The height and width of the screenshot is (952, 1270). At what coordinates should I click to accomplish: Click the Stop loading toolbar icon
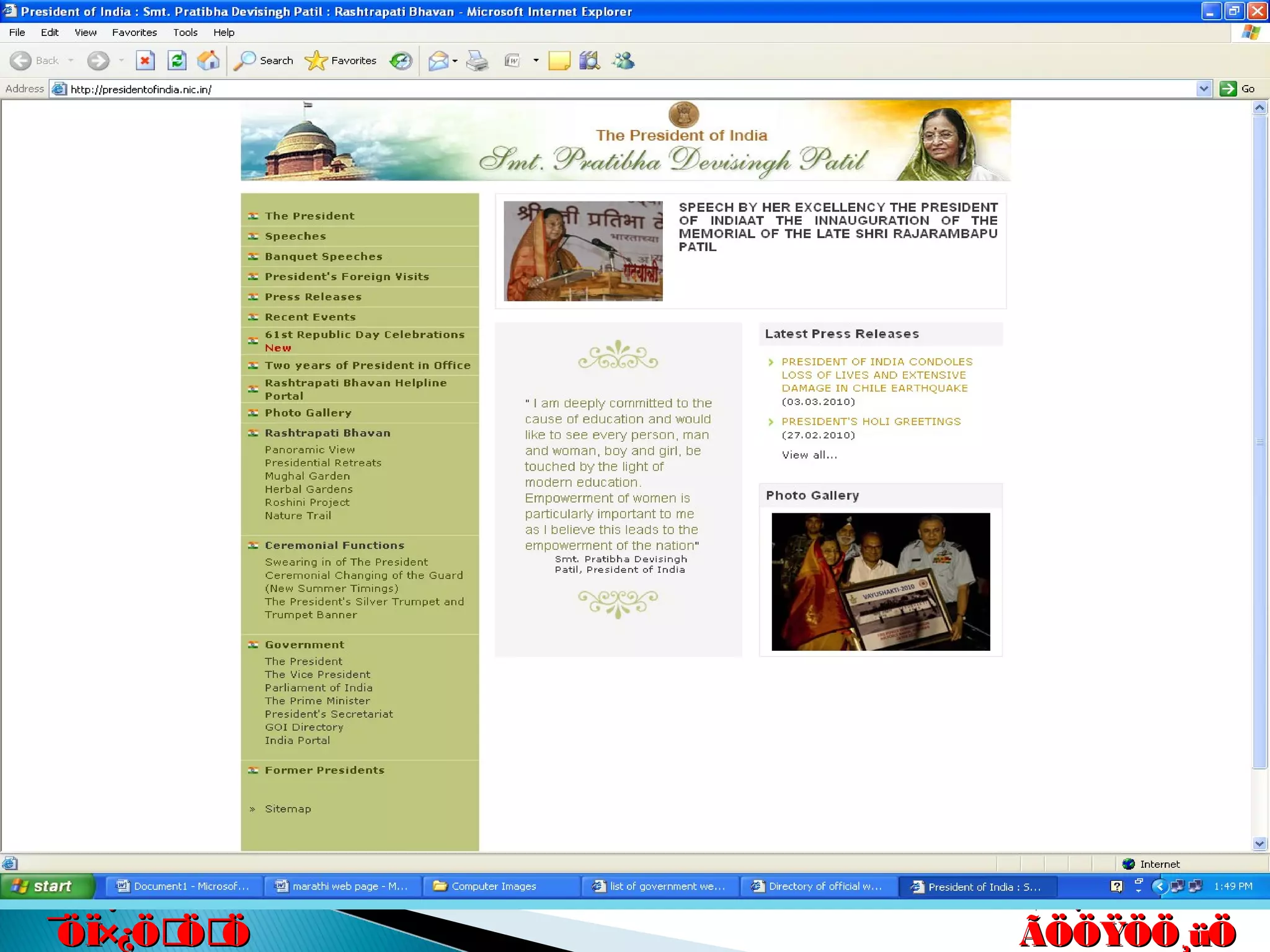[145, 60]
